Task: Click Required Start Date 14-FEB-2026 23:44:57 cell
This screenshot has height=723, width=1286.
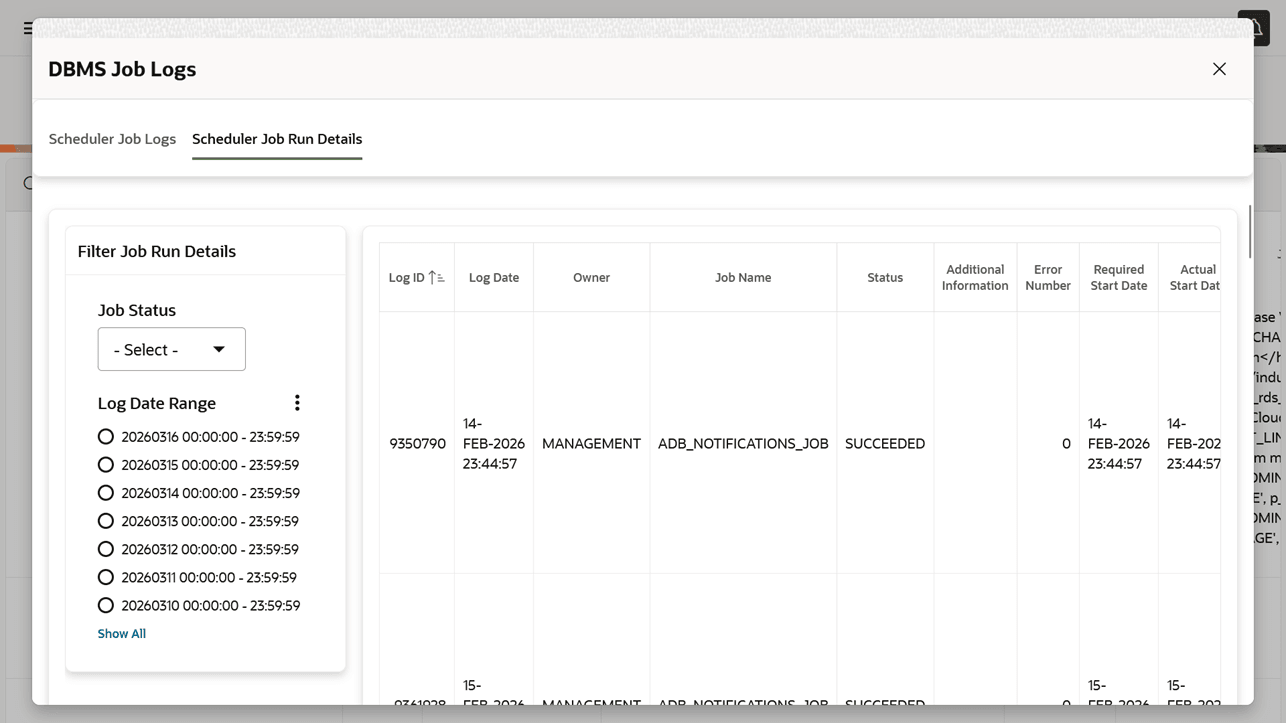Action: 1119,443
